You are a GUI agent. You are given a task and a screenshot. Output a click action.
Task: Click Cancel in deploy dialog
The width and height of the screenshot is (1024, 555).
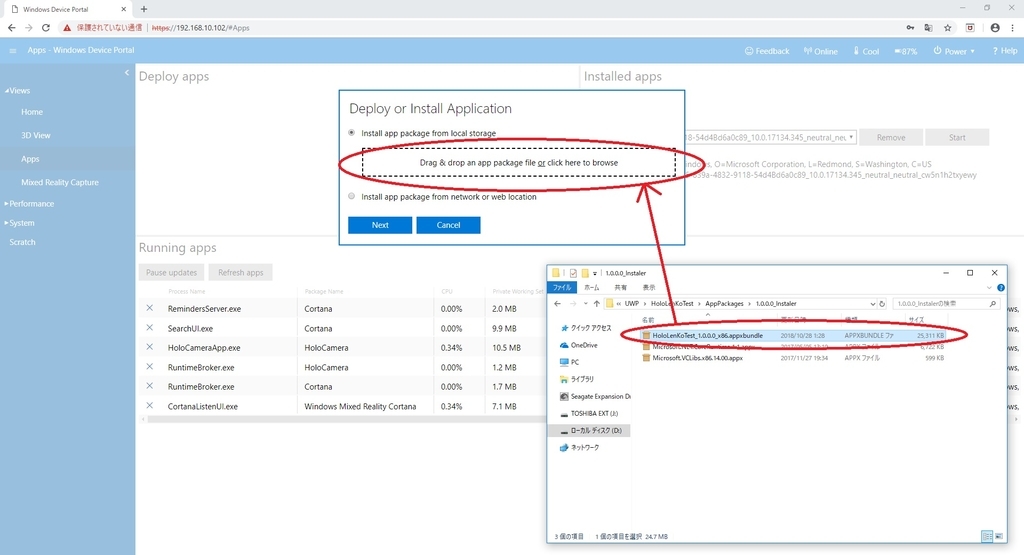pyautogui.click(x=449, y=225)
